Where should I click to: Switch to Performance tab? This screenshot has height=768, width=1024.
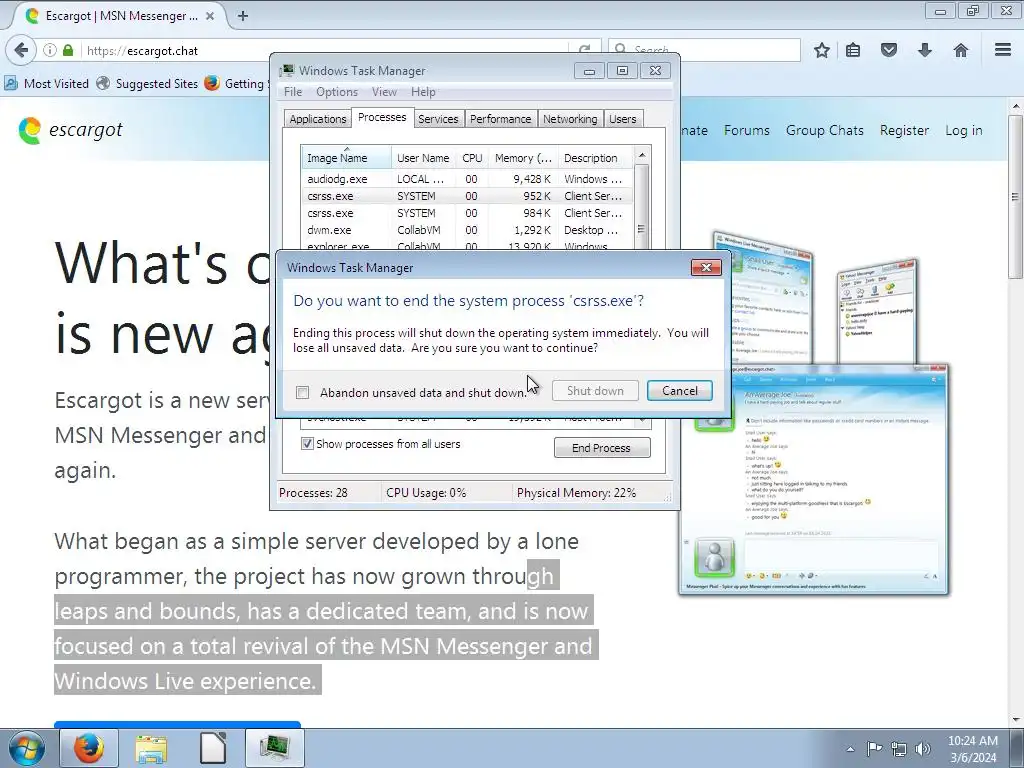tap(500, 119)
